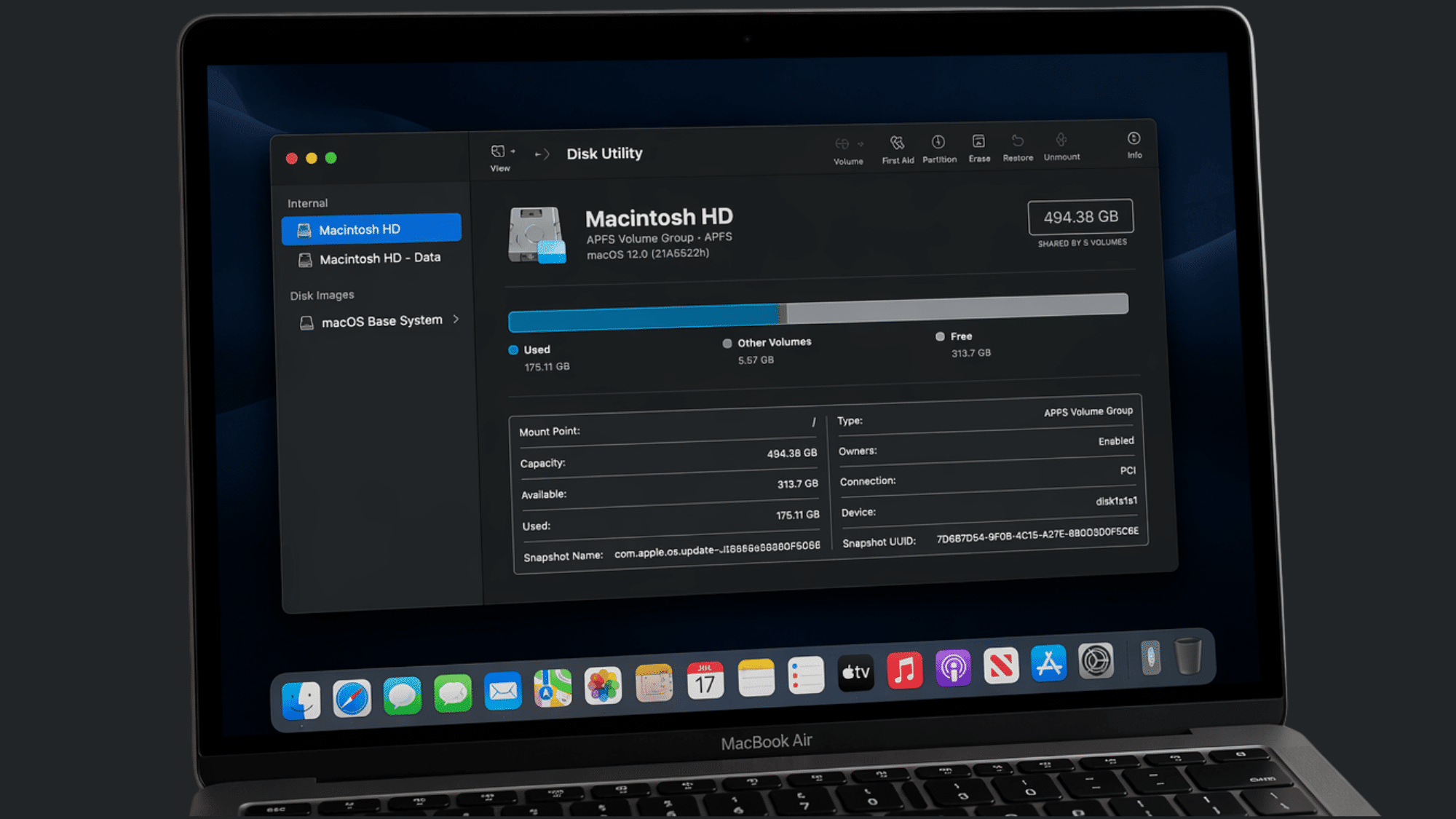Click the '5.57 GB' Other Volumes value
Screen dimensions: 1456x819
(x=756, y=360)
